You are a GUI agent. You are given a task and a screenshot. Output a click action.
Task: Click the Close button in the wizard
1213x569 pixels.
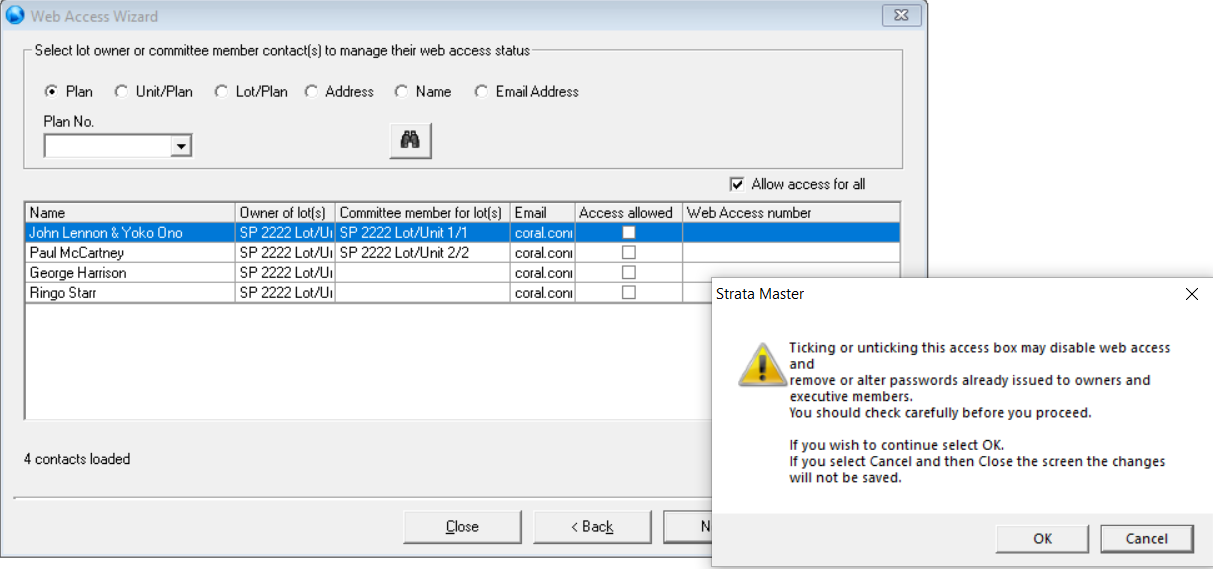(462, 527)
